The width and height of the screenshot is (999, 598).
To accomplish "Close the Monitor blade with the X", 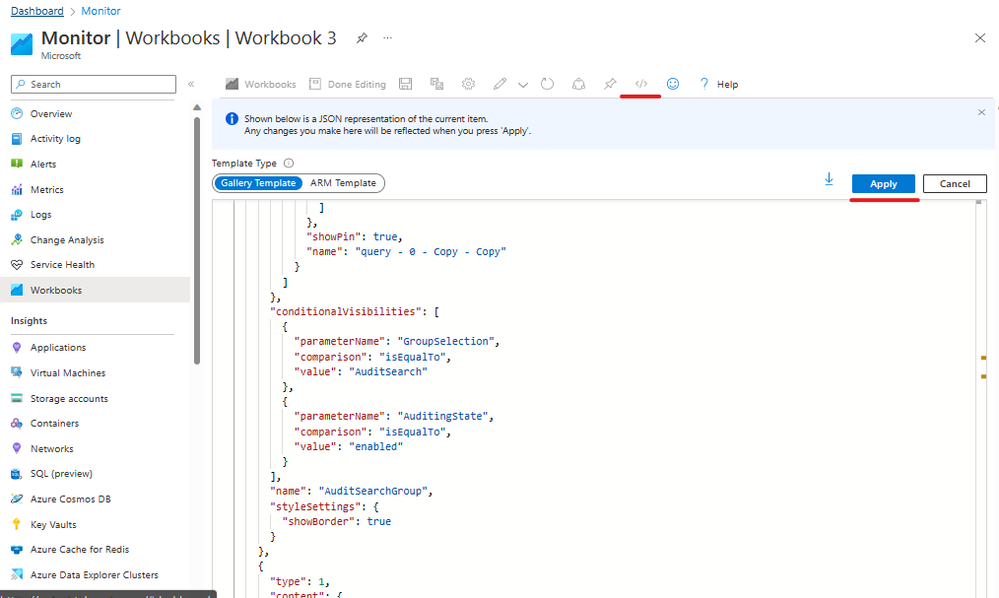I will tap(980, 38).
